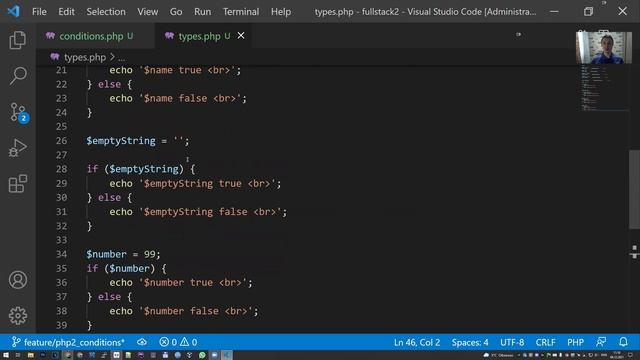Click the PHP file icon on conditions.php tab

pos(50,36)
